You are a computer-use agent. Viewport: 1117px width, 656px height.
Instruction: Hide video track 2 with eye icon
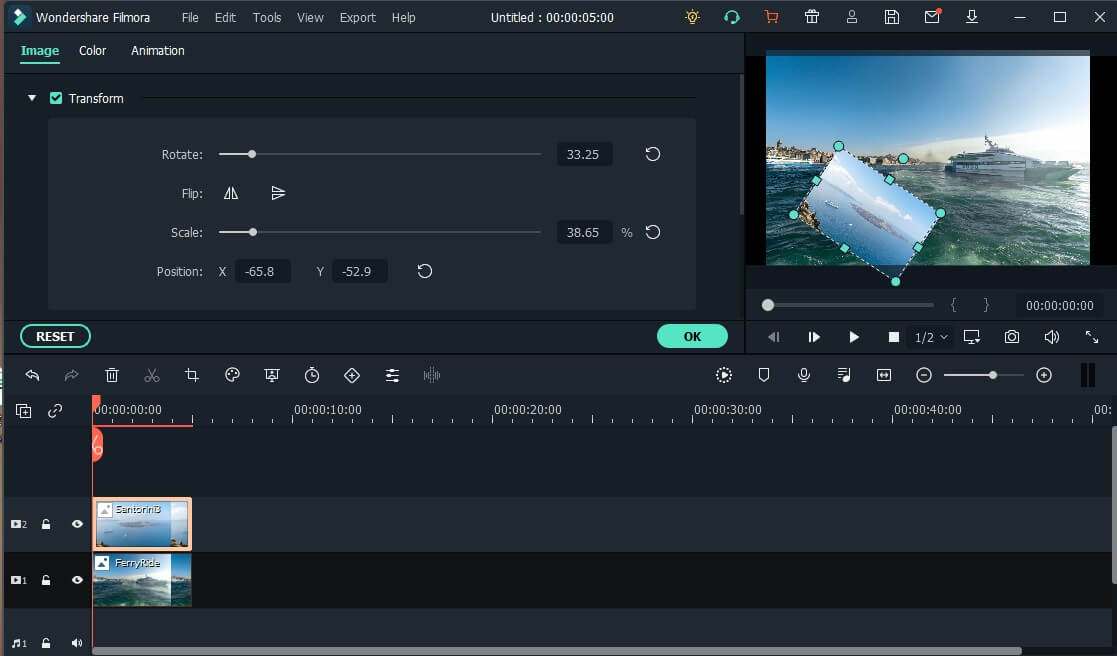[77, 524]
